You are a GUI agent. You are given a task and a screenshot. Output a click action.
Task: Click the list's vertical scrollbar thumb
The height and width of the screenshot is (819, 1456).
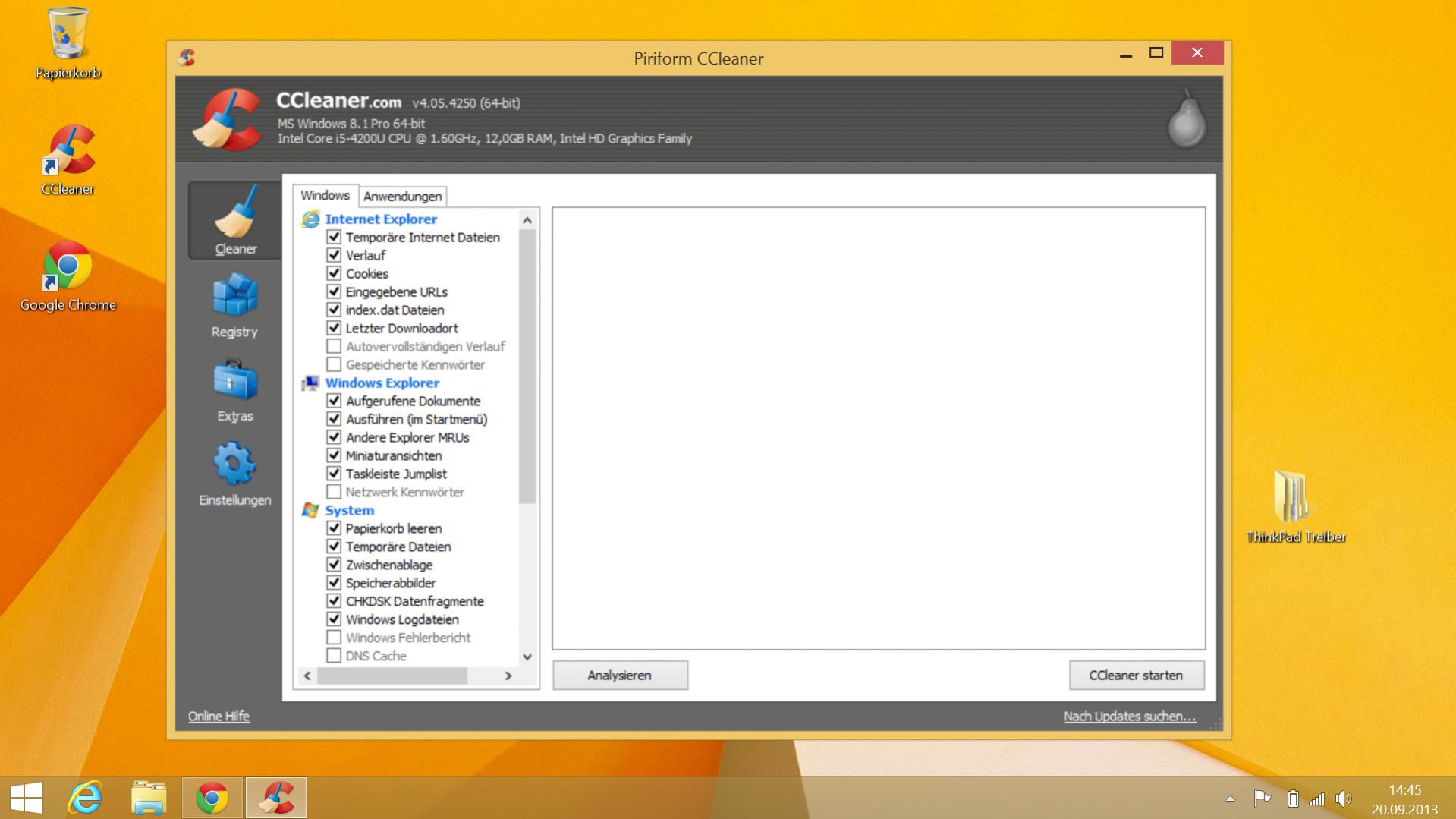pos(527,366)
